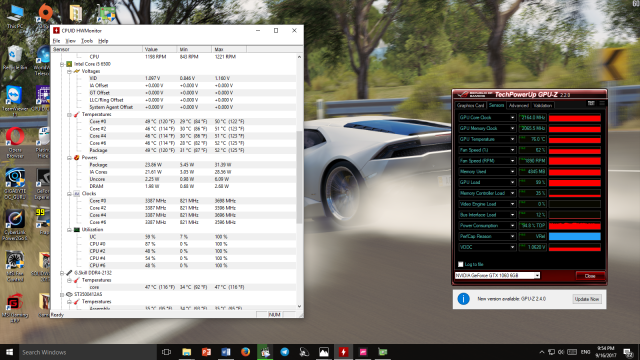Open the HWMonitor Help menu
The width and height of the screenshot is (640, 360).
[x=103, y=41]
